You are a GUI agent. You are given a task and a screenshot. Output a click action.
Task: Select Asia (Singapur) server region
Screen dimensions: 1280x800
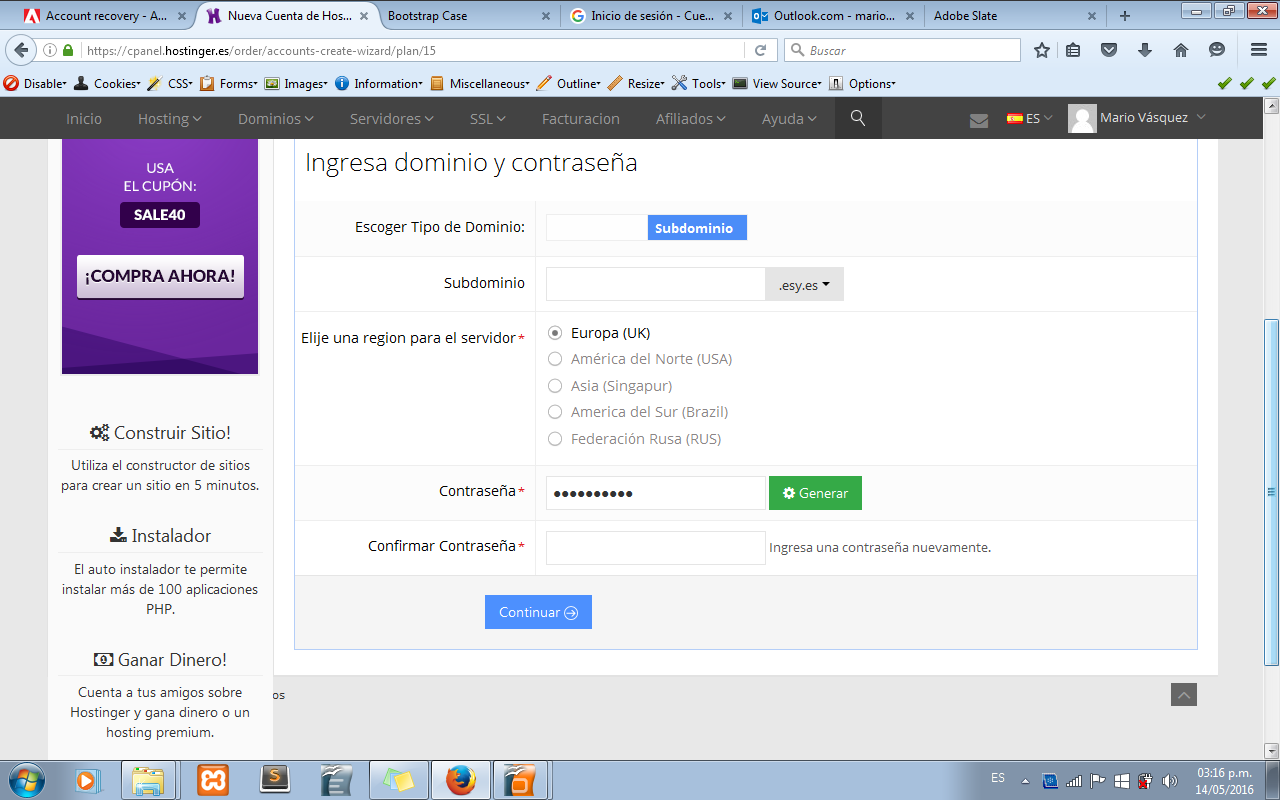tap(555, 386)
